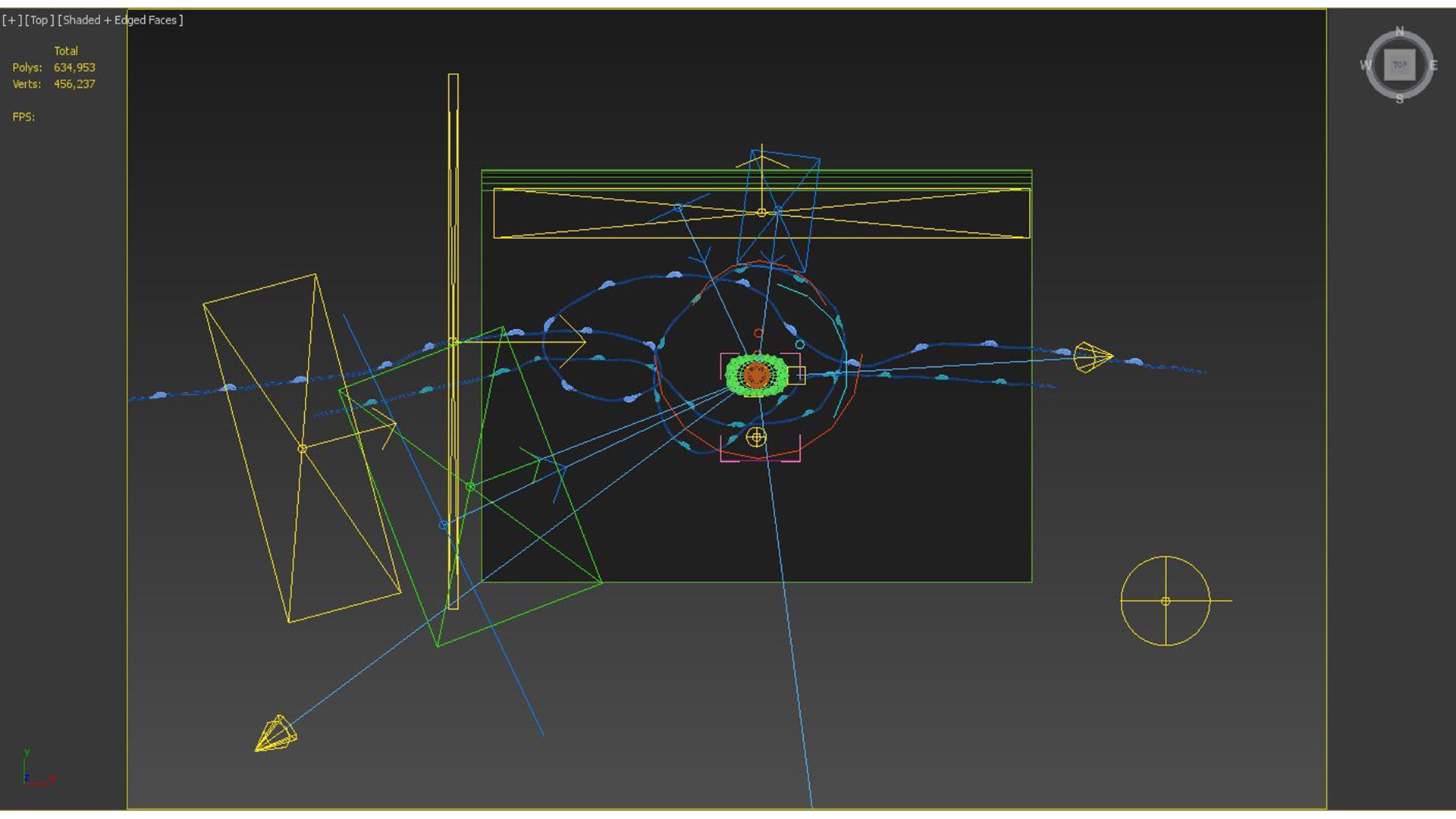Select the yellow light cone on right side
The width and height of the screenshot is (1456, 819).
tap(1092, 356)
